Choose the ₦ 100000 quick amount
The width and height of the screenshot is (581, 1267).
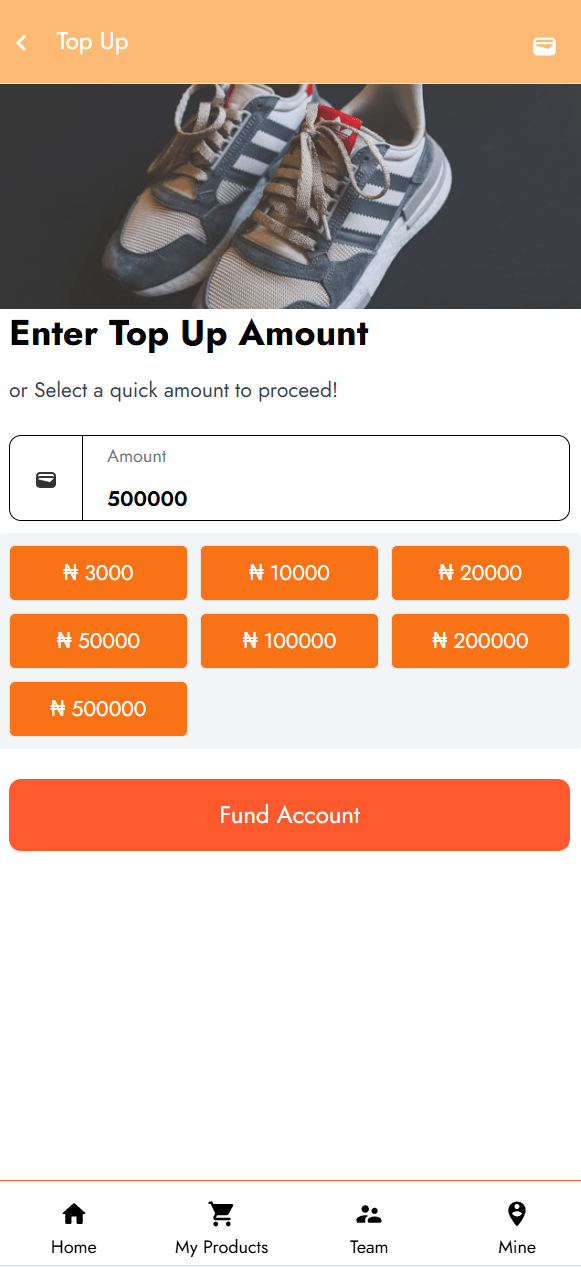point(289,641)
